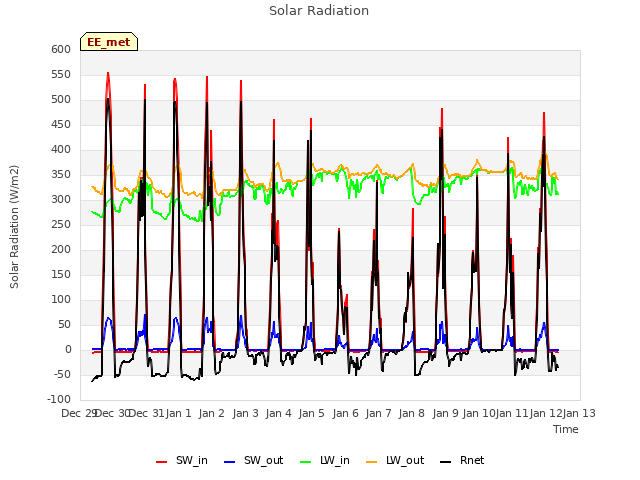Click the Solar Radiation chart title
Screen dimensions: 640x480
click(319, 11)
